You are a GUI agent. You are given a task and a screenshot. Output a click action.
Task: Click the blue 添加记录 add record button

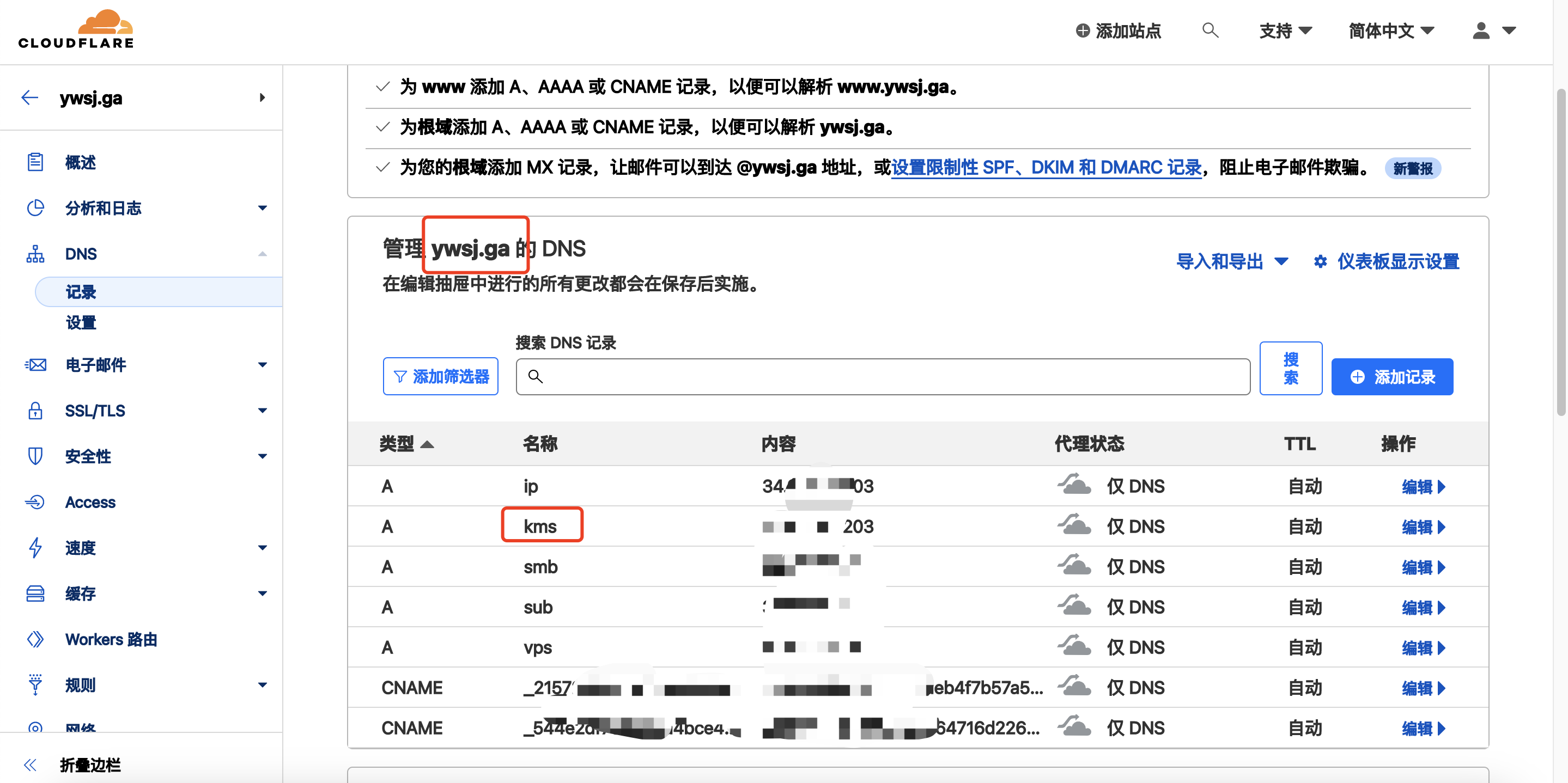(1392, 377)
